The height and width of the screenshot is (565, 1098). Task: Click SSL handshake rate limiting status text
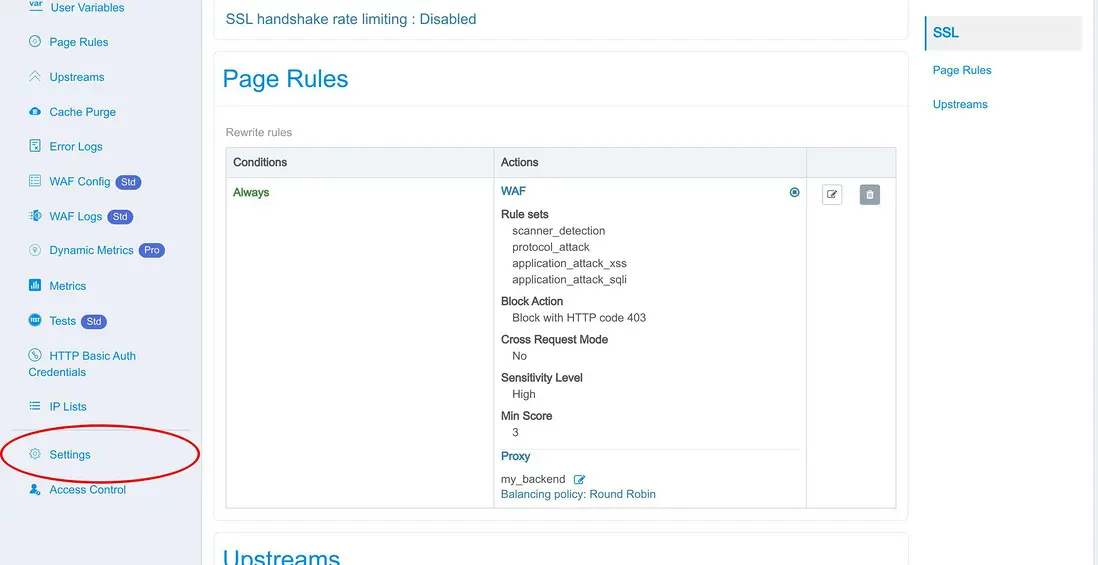point(351,19)
